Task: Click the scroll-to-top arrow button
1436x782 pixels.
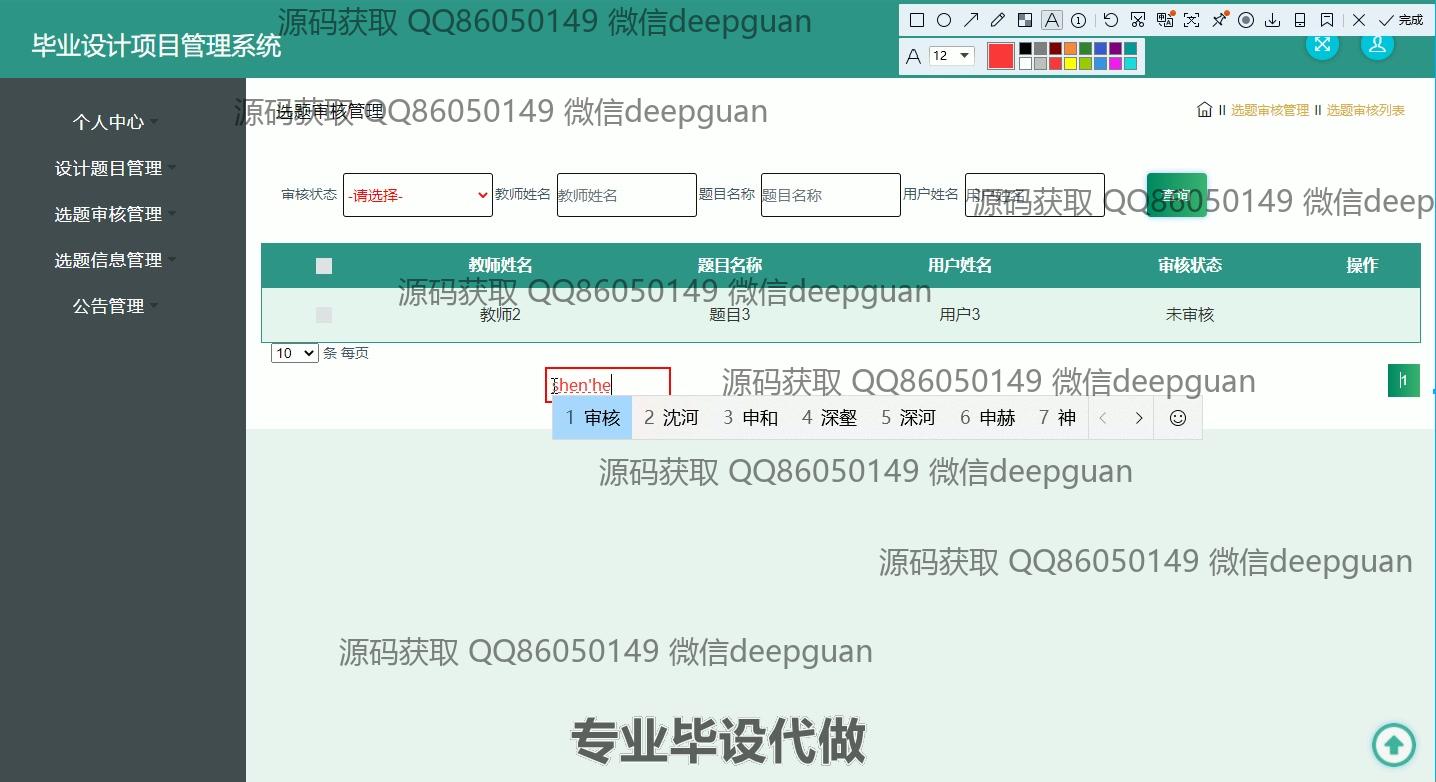Action: pos(1393,744)
